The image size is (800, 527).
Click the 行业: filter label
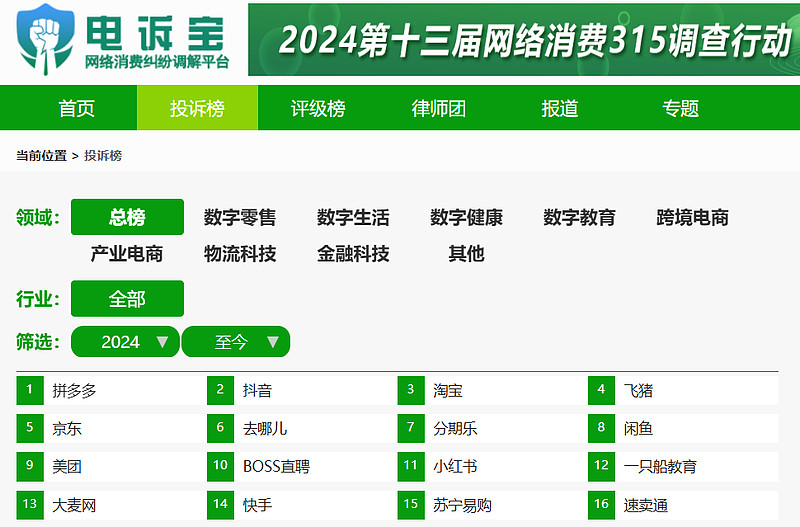(38, 299)
